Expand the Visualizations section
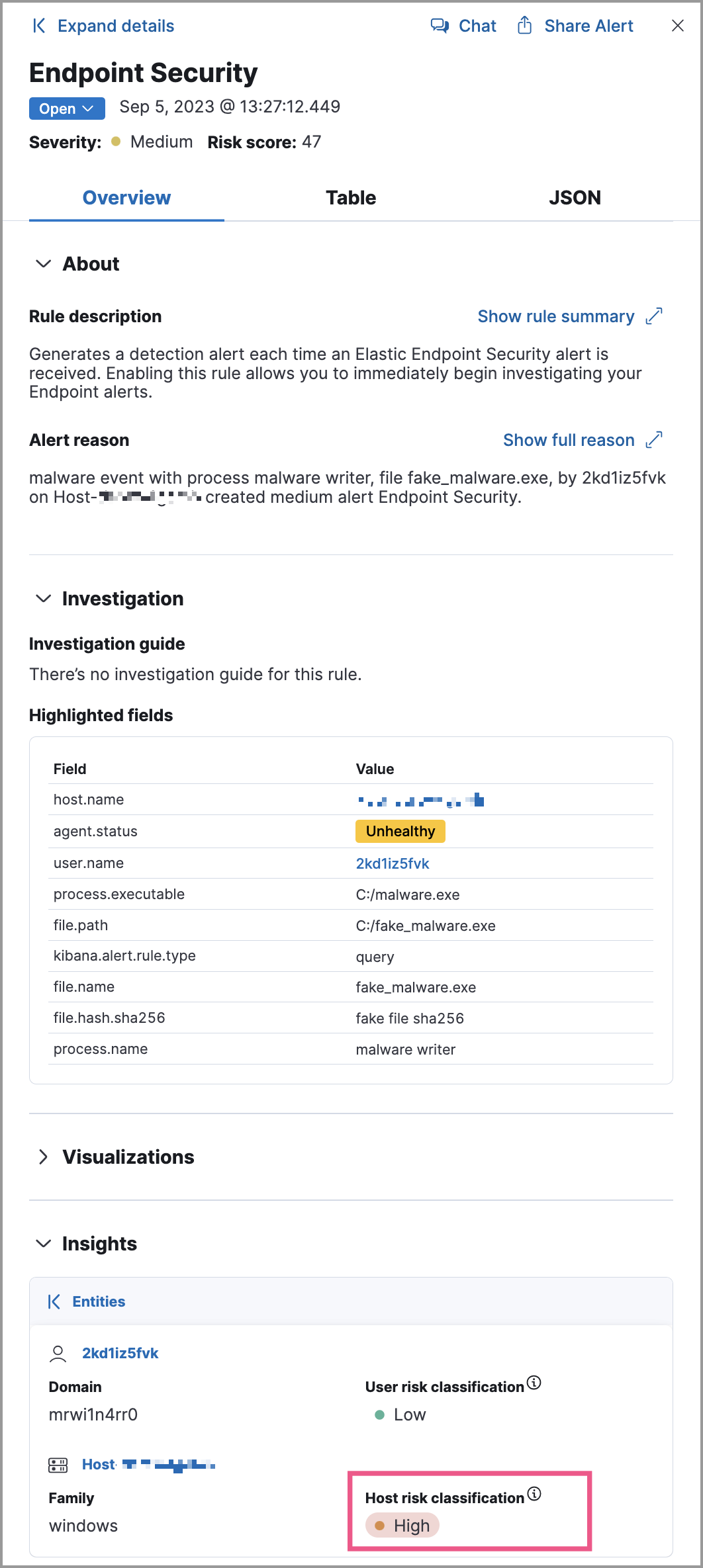 44,1157
